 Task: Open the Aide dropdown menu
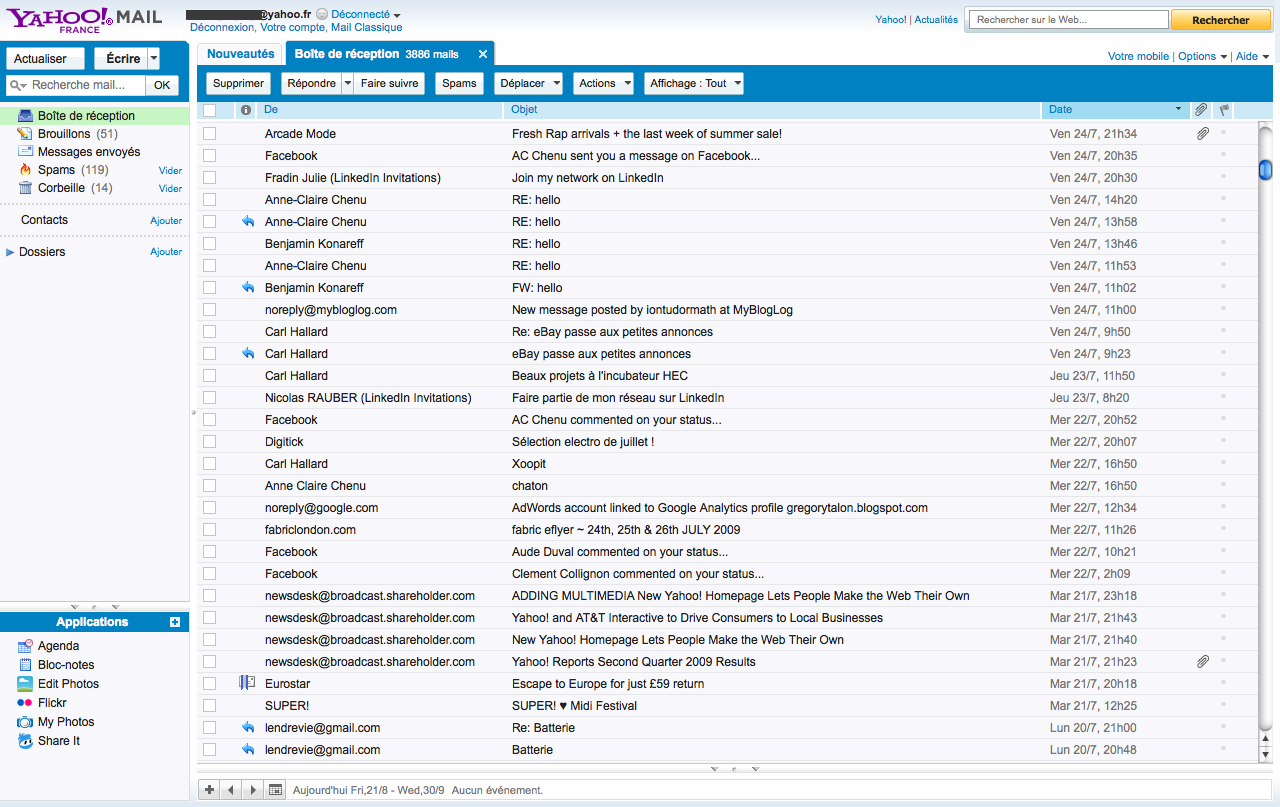tap(1252, 56)
